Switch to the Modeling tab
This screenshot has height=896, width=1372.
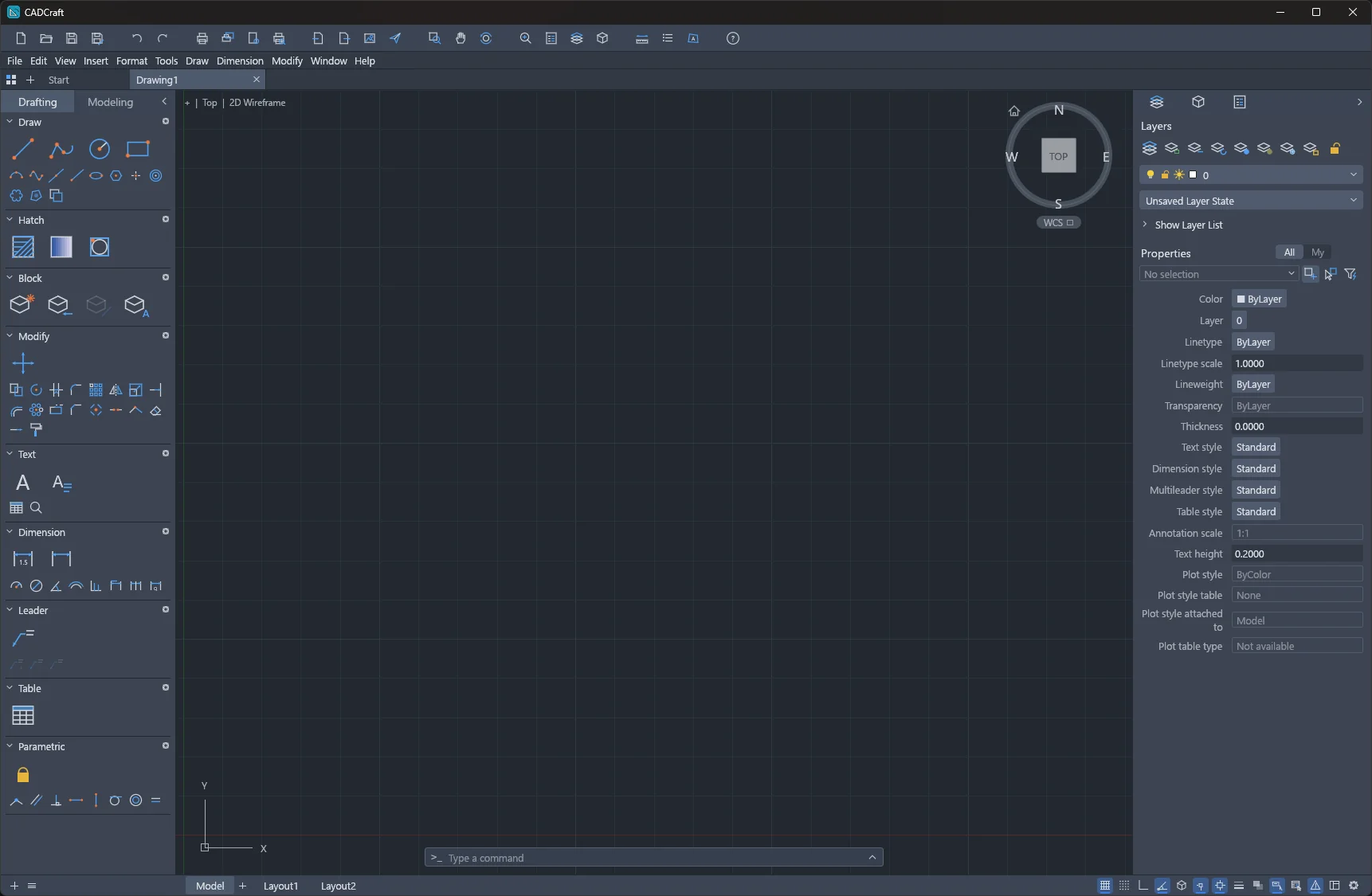(x=110, y=102)
